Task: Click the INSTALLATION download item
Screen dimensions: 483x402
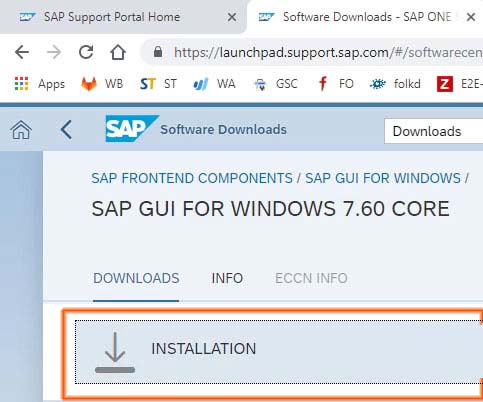Action: pos(279,352)
